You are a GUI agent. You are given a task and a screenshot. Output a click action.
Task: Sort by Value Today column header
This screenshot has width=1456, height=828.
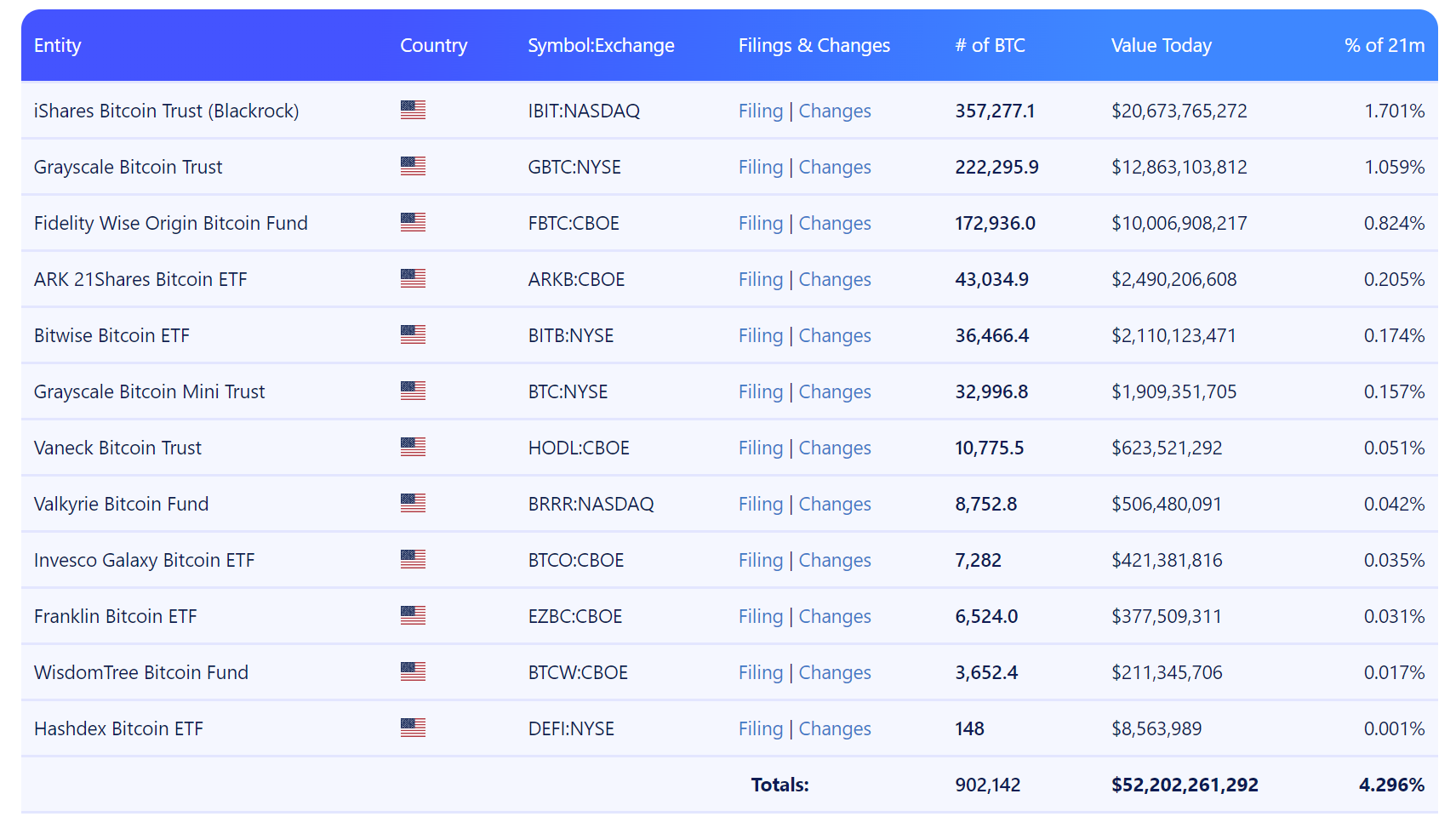pyautogui.click(x=1161, y=46)
